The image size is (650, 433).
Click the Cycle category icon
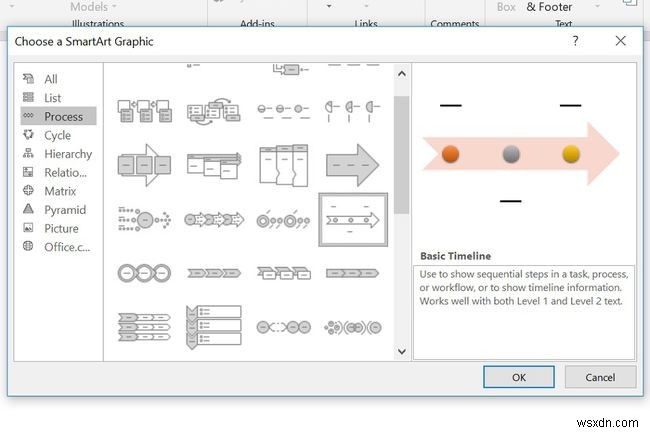[x=28, y=135]
